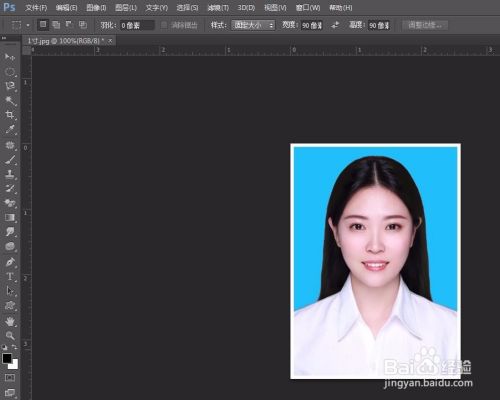Open the 编辑(E) menu
This screenshot has width=500, height=400.
click(66, 8)
